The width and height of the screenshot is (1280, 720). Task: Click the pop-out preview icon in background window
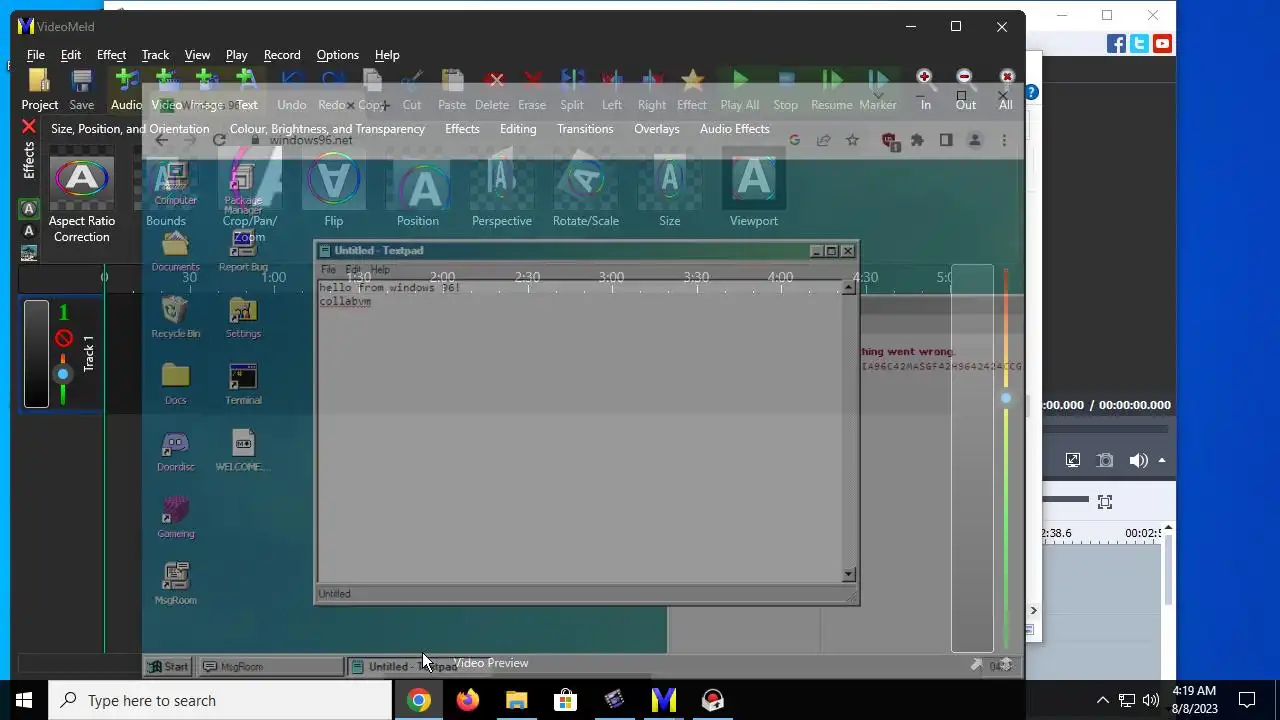tap(1073, 460)
